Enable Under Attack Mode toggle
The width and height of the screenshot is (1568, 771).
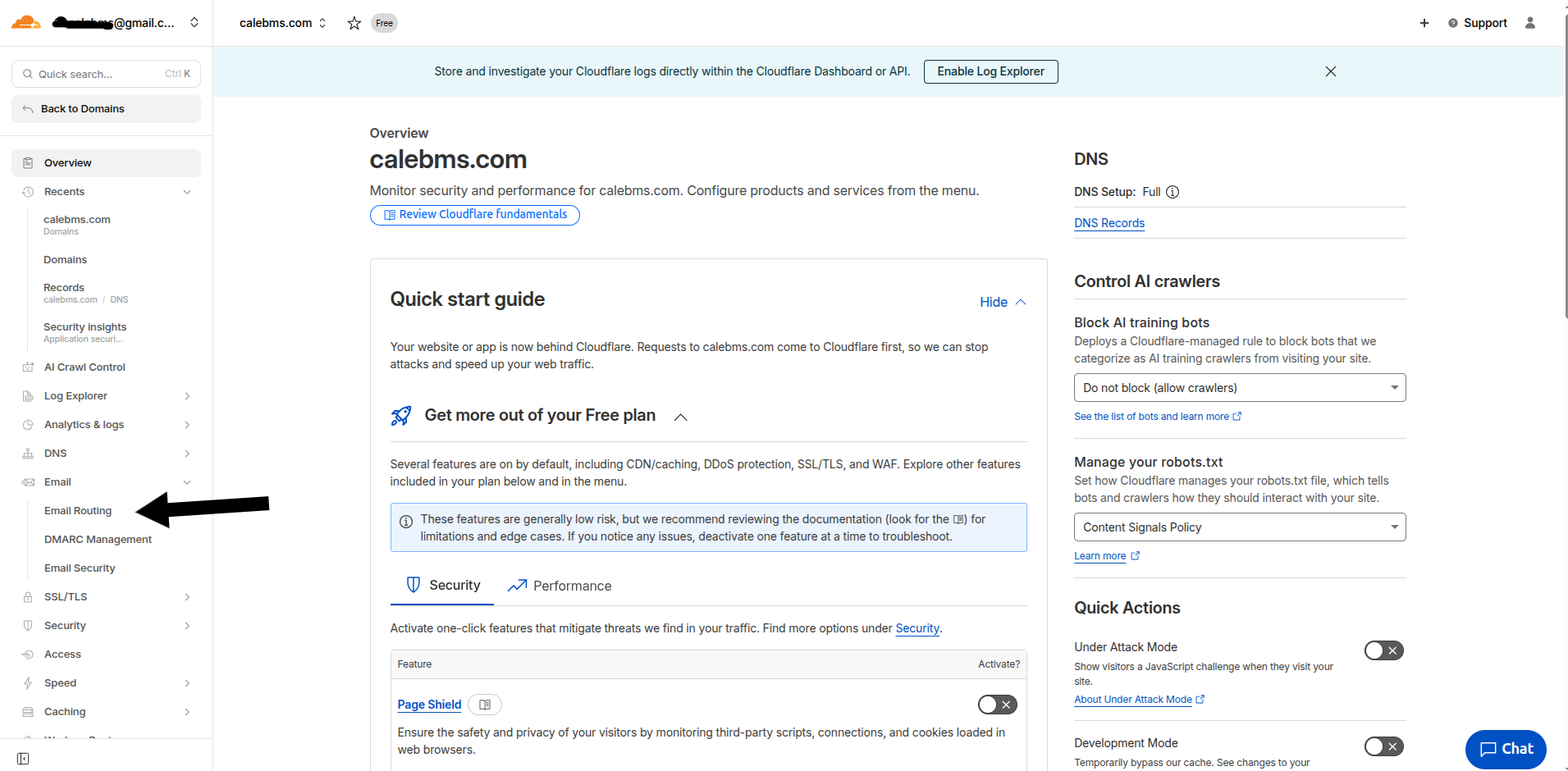(x=1384, y=650)
